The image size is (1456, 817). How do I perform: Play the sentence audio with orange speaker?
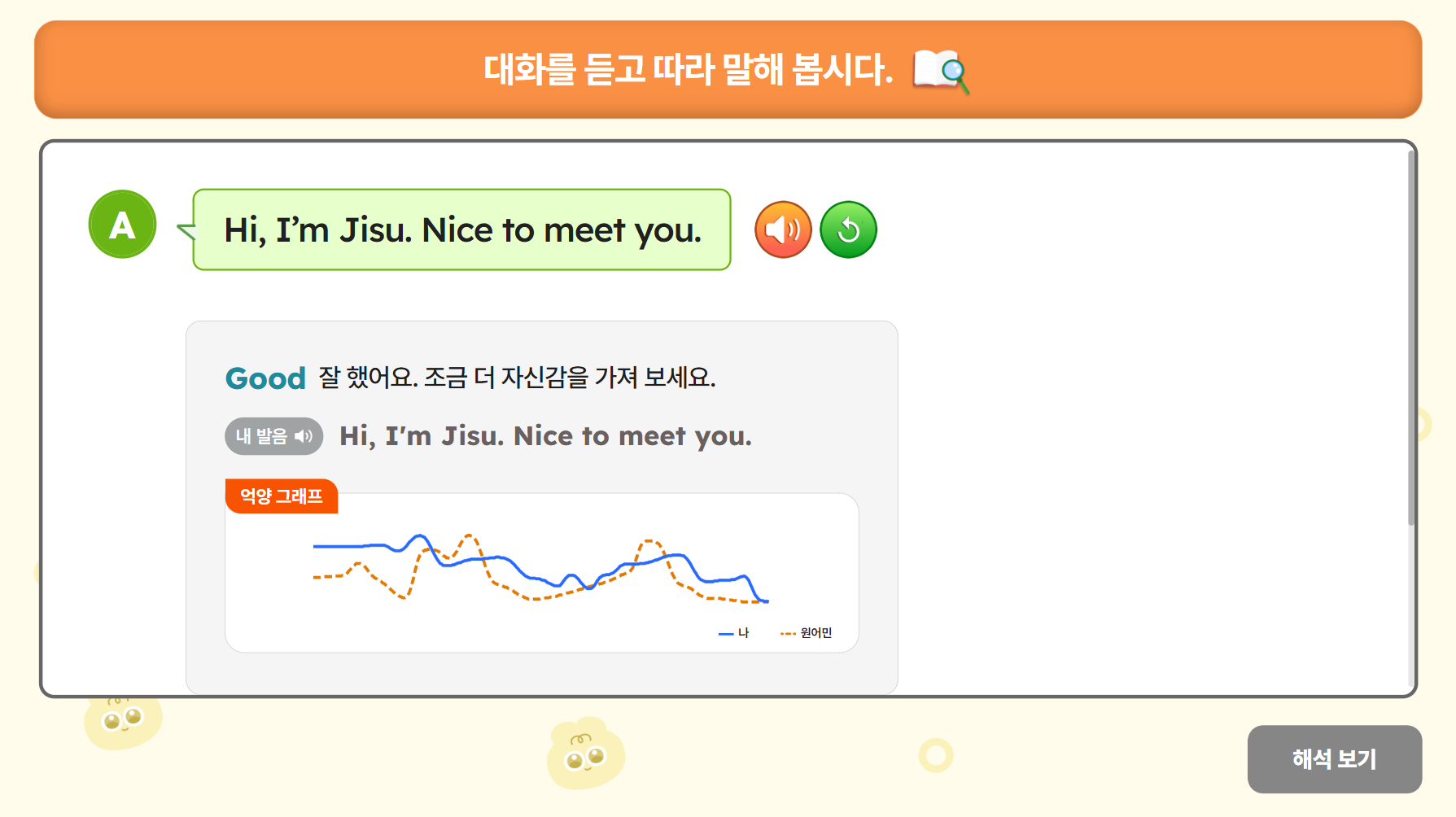(x=783, y=230)
